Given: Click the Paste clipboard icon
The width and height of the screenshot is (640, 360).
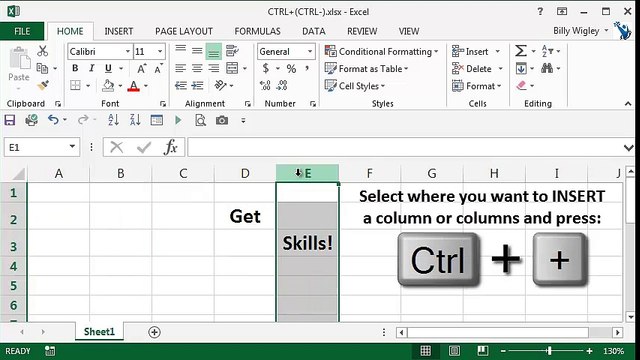Looking at the screenshot, I should pos(19,58).
